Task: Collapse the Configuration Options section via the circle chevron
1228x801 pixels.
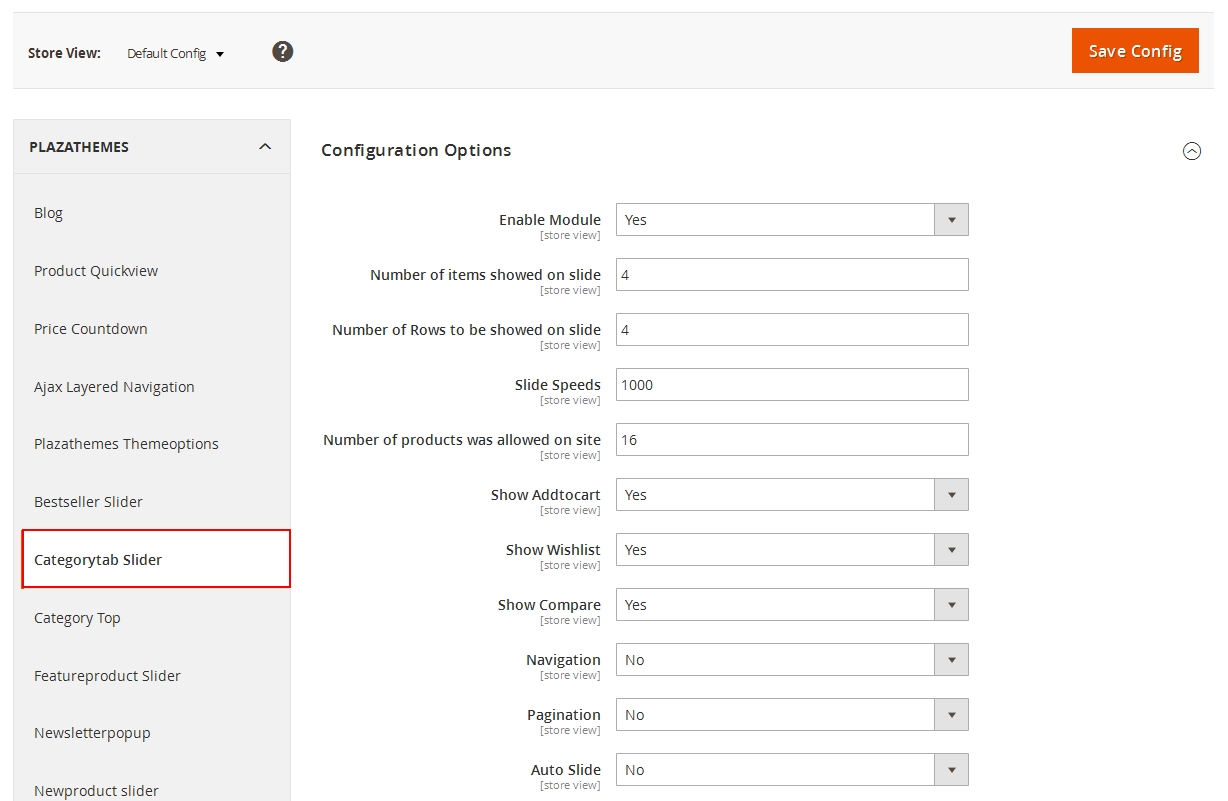Action: pos(1192,151)
